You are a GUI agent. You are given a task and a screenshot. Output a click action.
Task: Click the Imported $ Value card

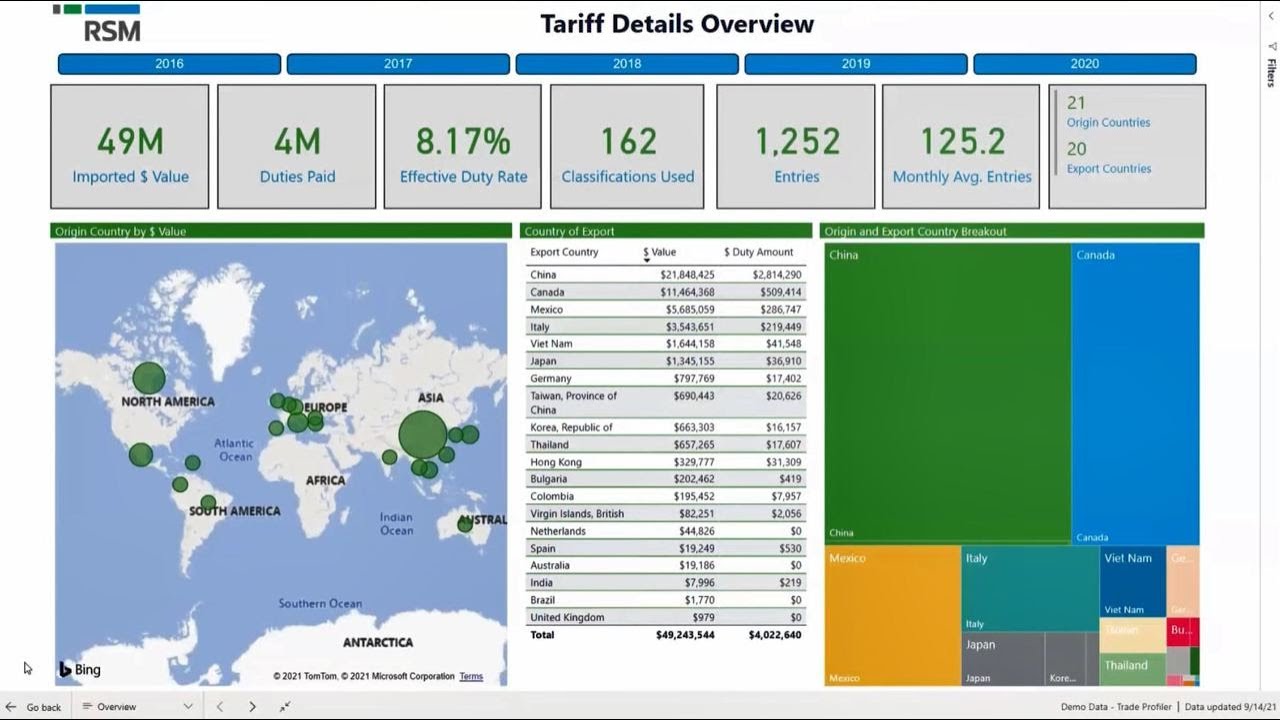[130, 146]
